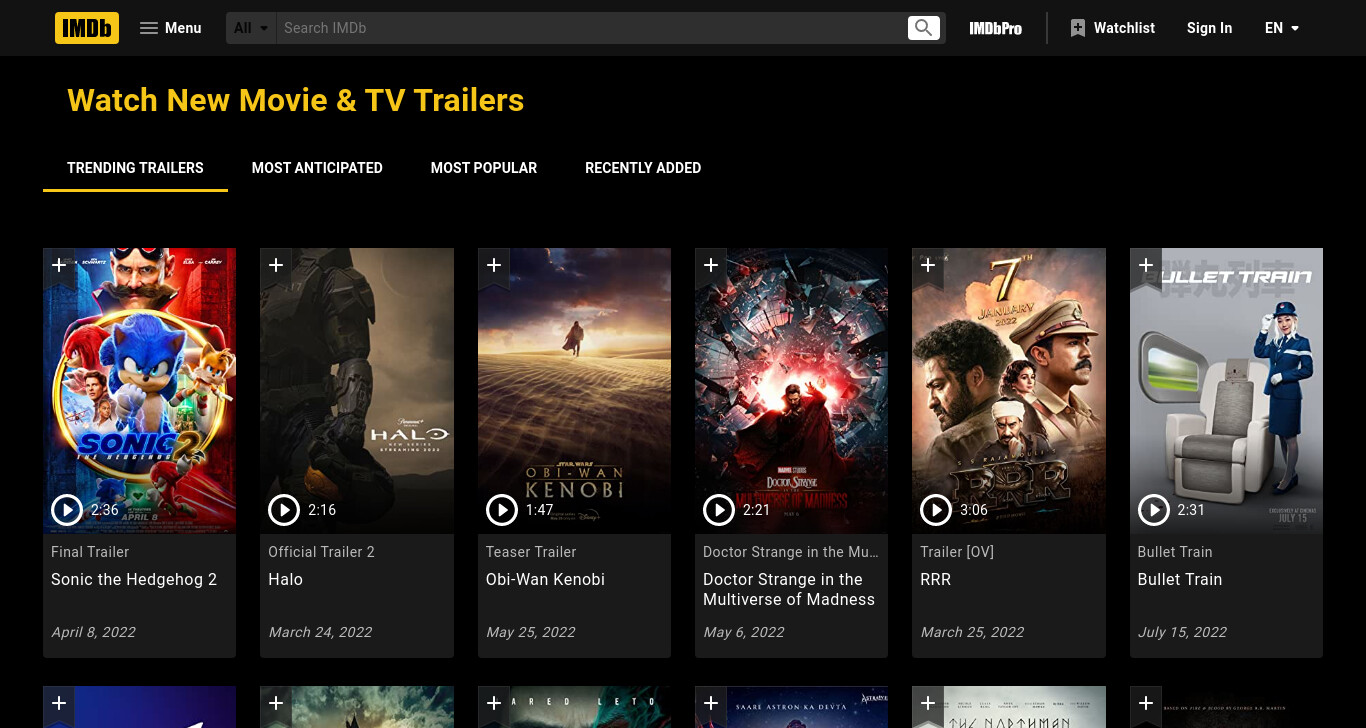Play the Obi-Wan Kenobi teaser trailer
The width and height of the screenshot is (1366, 728).
[502, 510]
